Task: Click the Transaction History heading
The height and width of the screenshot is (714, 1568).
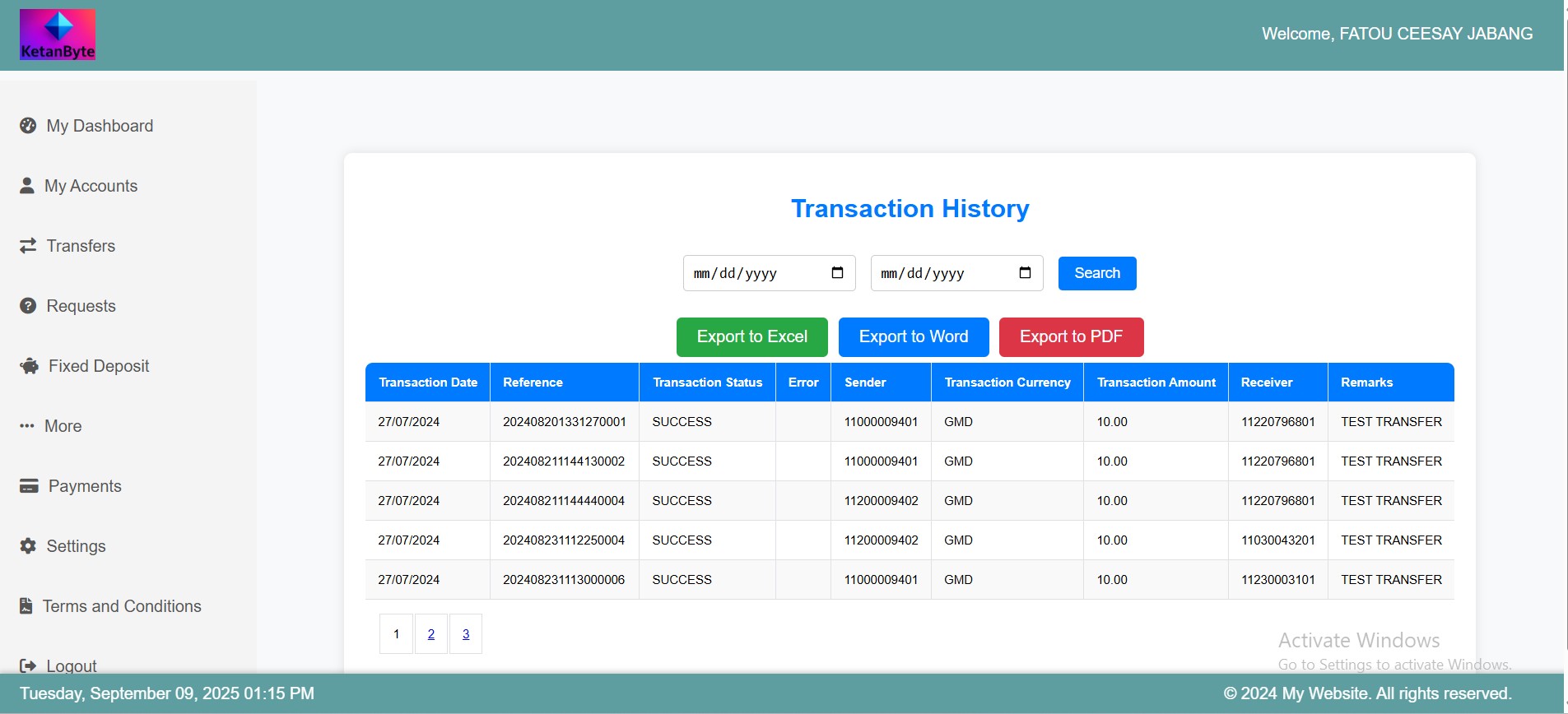Action: pyautogui.click(x=910, y=209)
